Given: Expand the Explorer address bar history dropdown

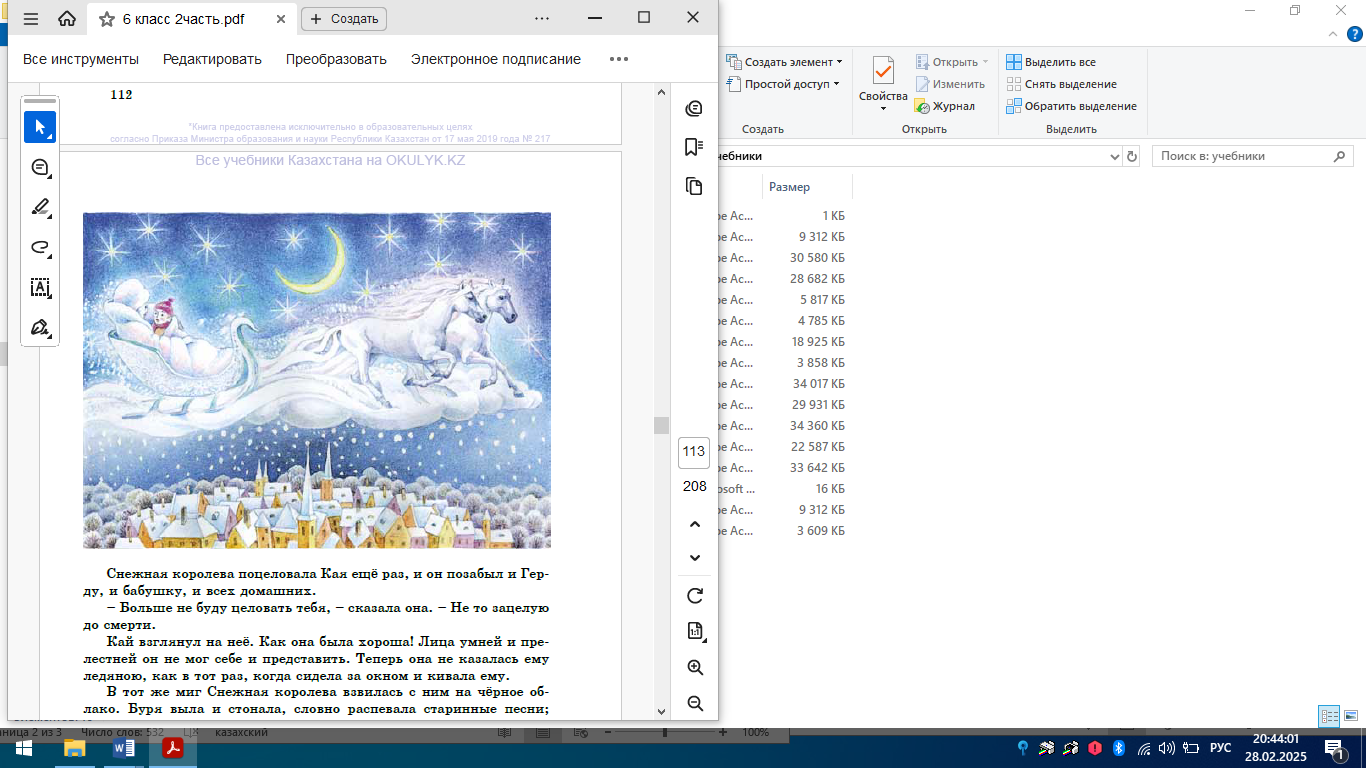Looking at the screenshot, I should (1116, 157).
